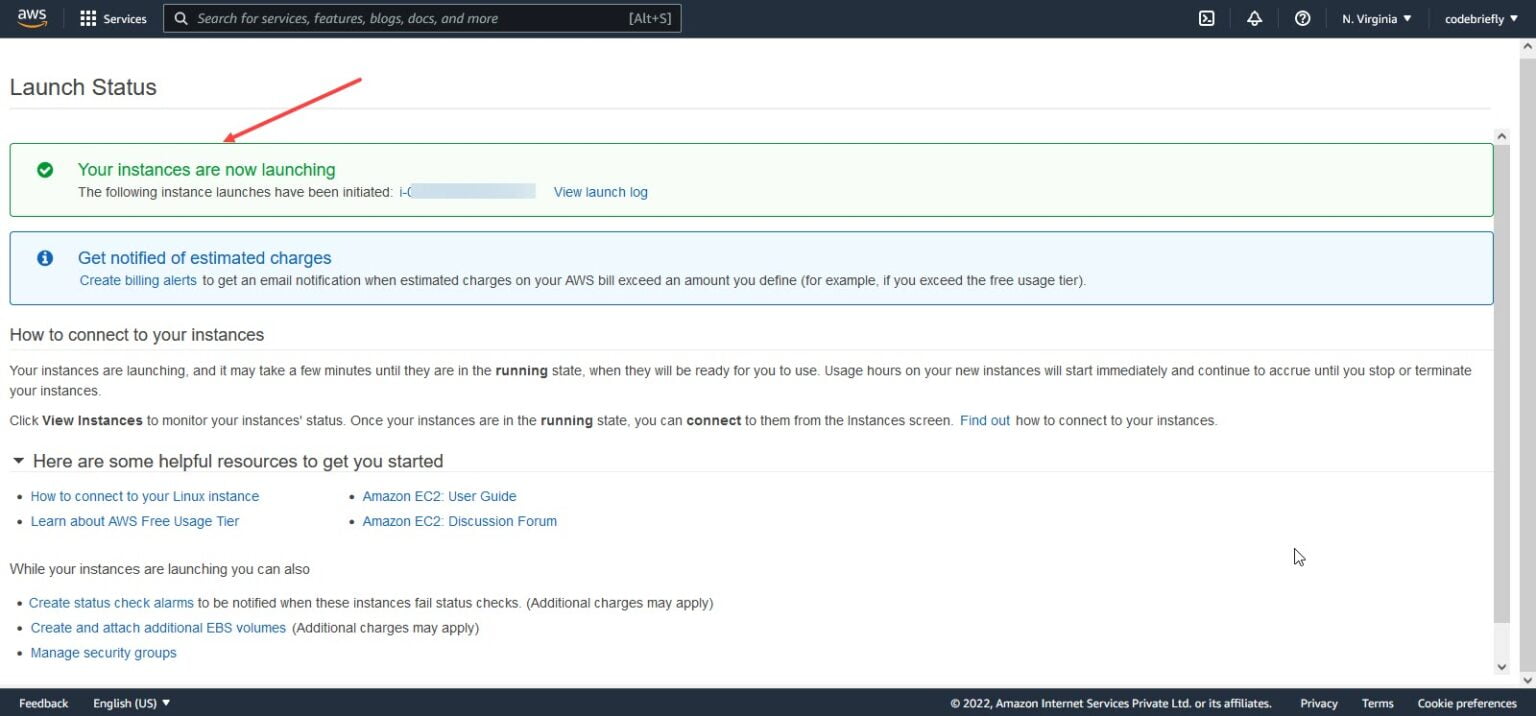The width and height of the screenshot is (1536, 716).
Task: Click inside the services search field
Action: click(400, 18)
